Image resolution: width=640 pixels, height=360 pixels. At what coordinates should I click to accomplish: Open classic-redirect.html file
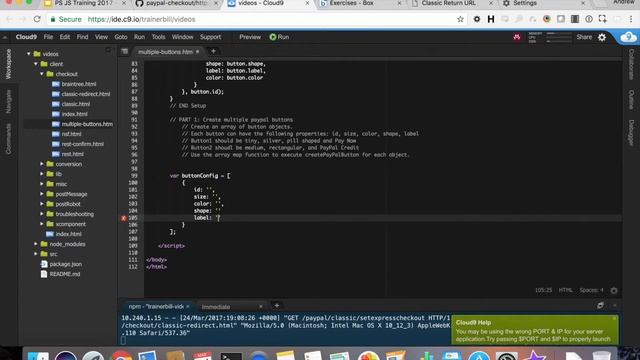click(x=86, y=94)
